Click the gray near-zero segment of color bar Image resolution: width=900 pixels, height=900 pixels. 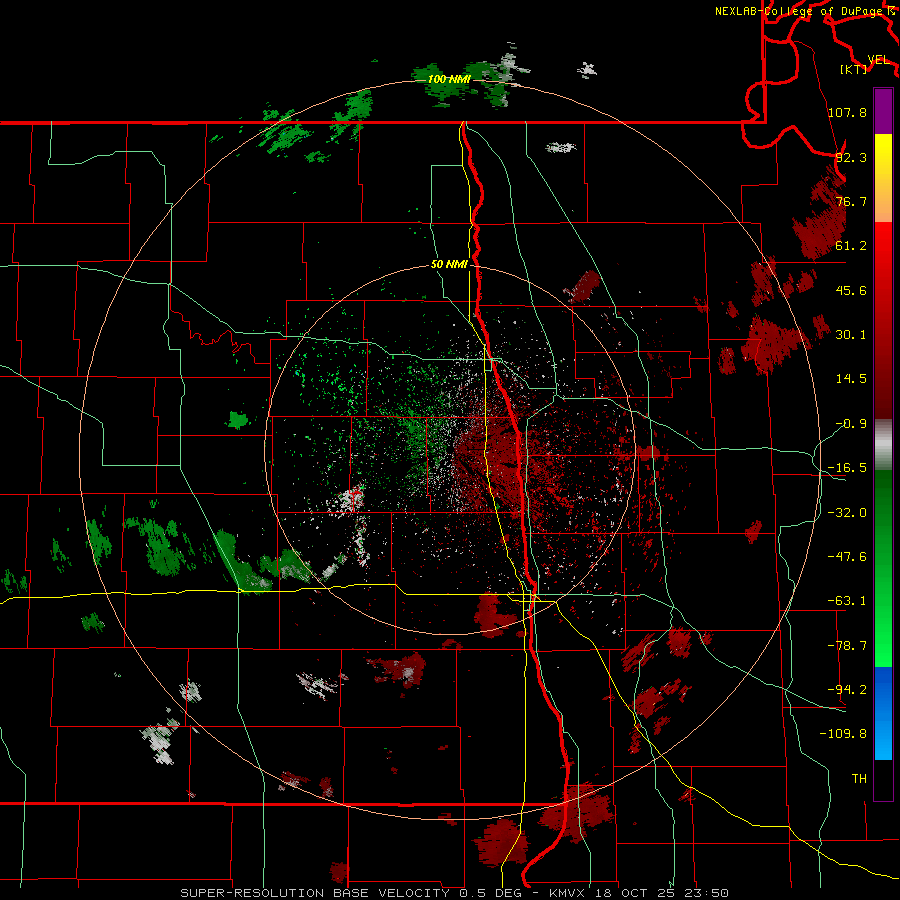click(x=883, y=445)
